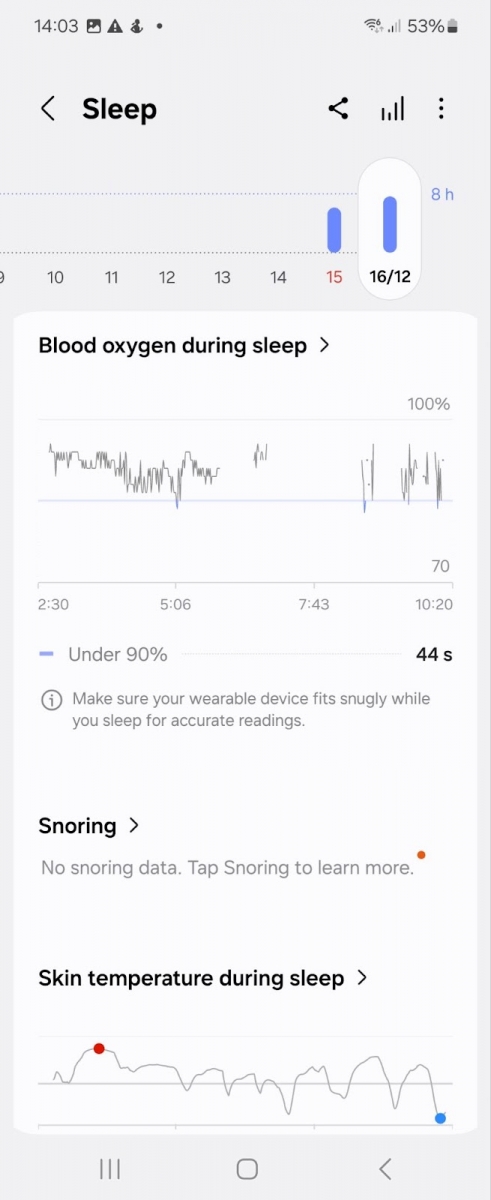Select the sleep bar for day 15
Viewport: 491px width, 1200px height.
pos(334,230)
